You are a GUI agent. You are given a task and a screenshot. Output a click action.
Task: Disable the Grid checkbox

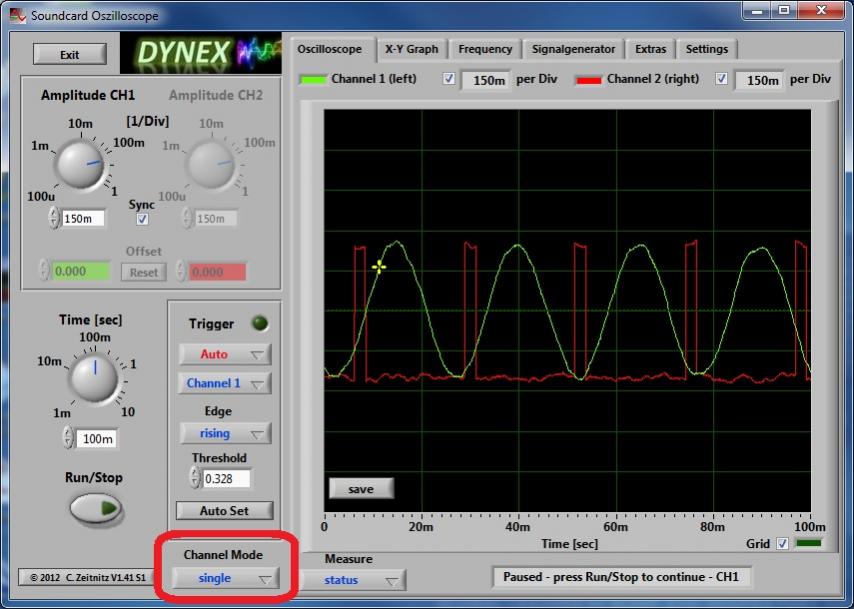(x=782, y=543)
